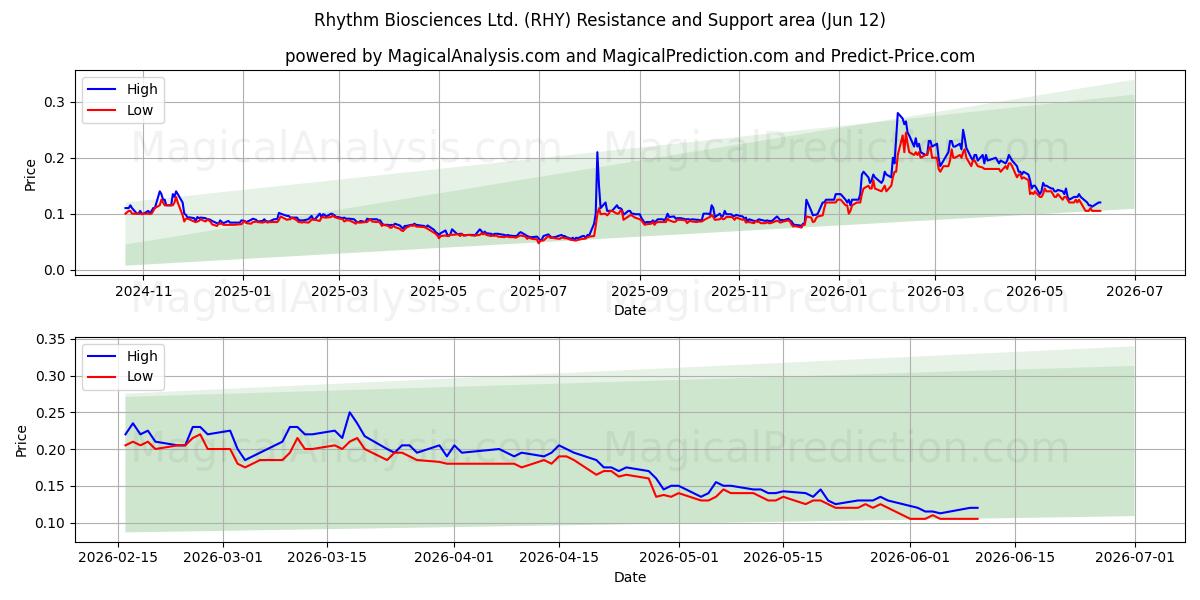Image resolution: width=1200 pixels, height=600 pixels.
Task: Click the '2026-05' x-axis label in top chart
Action: (1035, 290)
